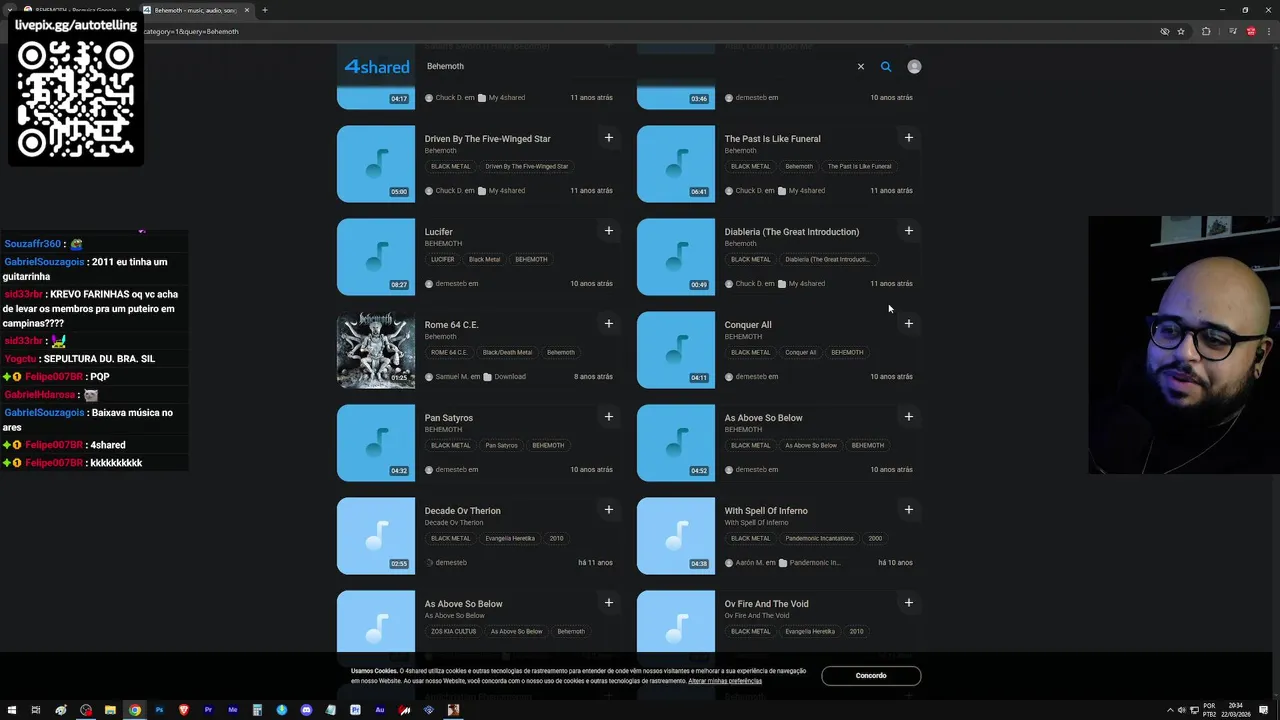This screenshot has width=1280, height=720.
Task: Run search with the magnifier icon
Action: pos(886,66)
